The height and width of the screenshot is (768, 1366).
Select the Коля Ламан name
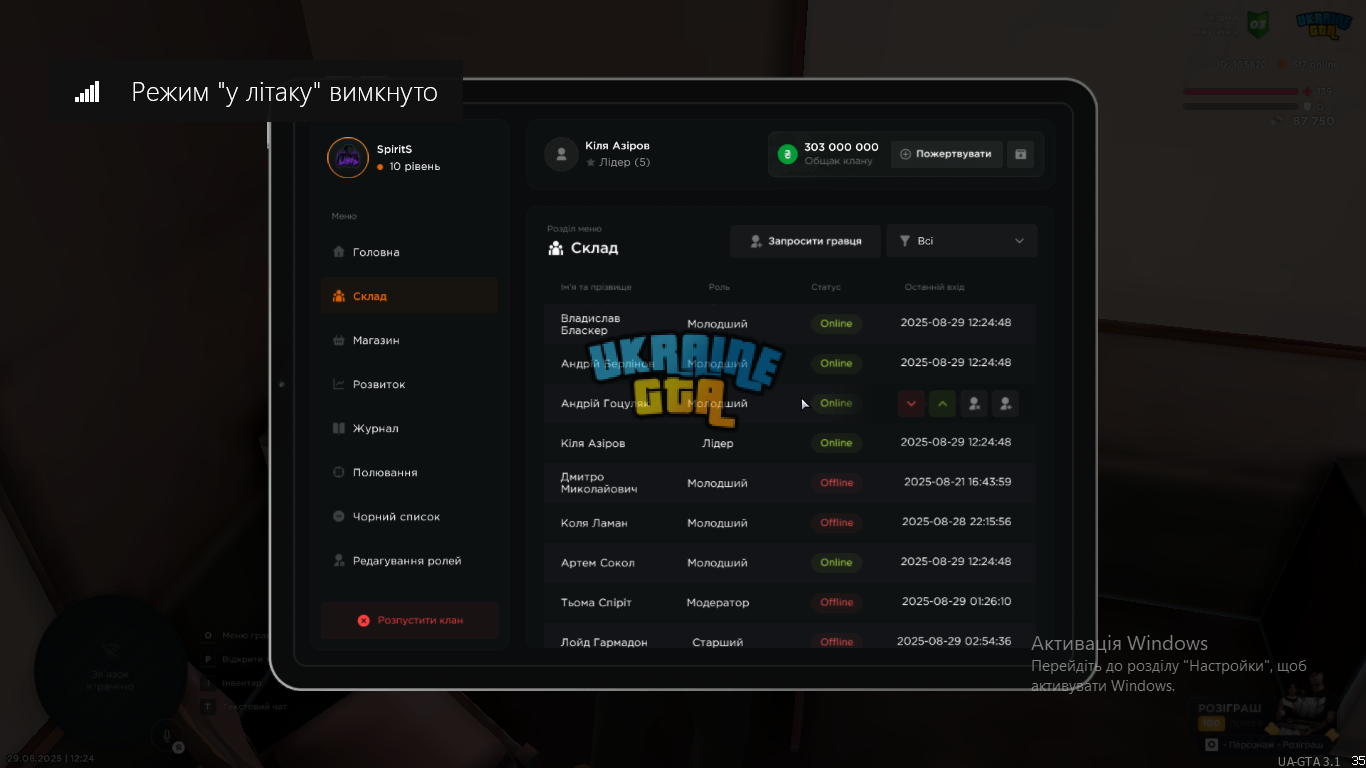point(594,523)
